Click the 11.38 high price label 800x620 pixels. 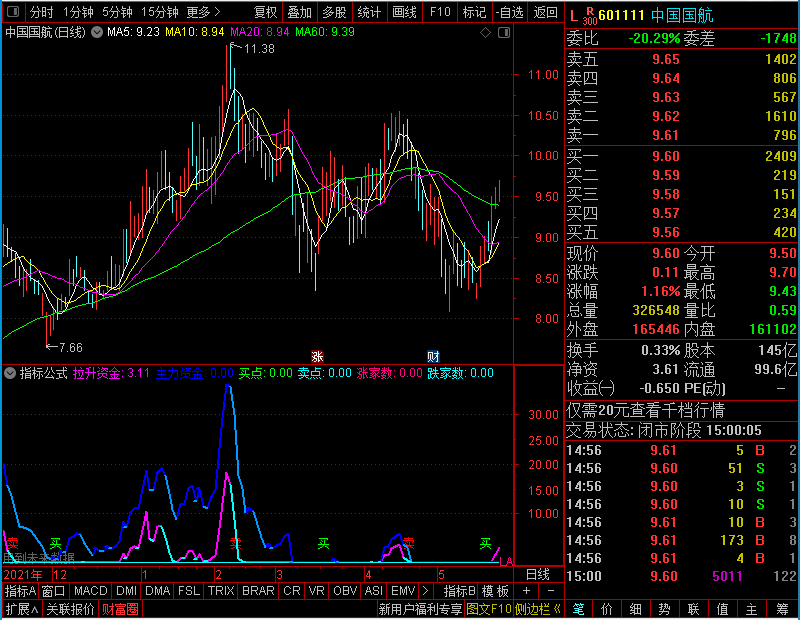[x=259, y=49]
